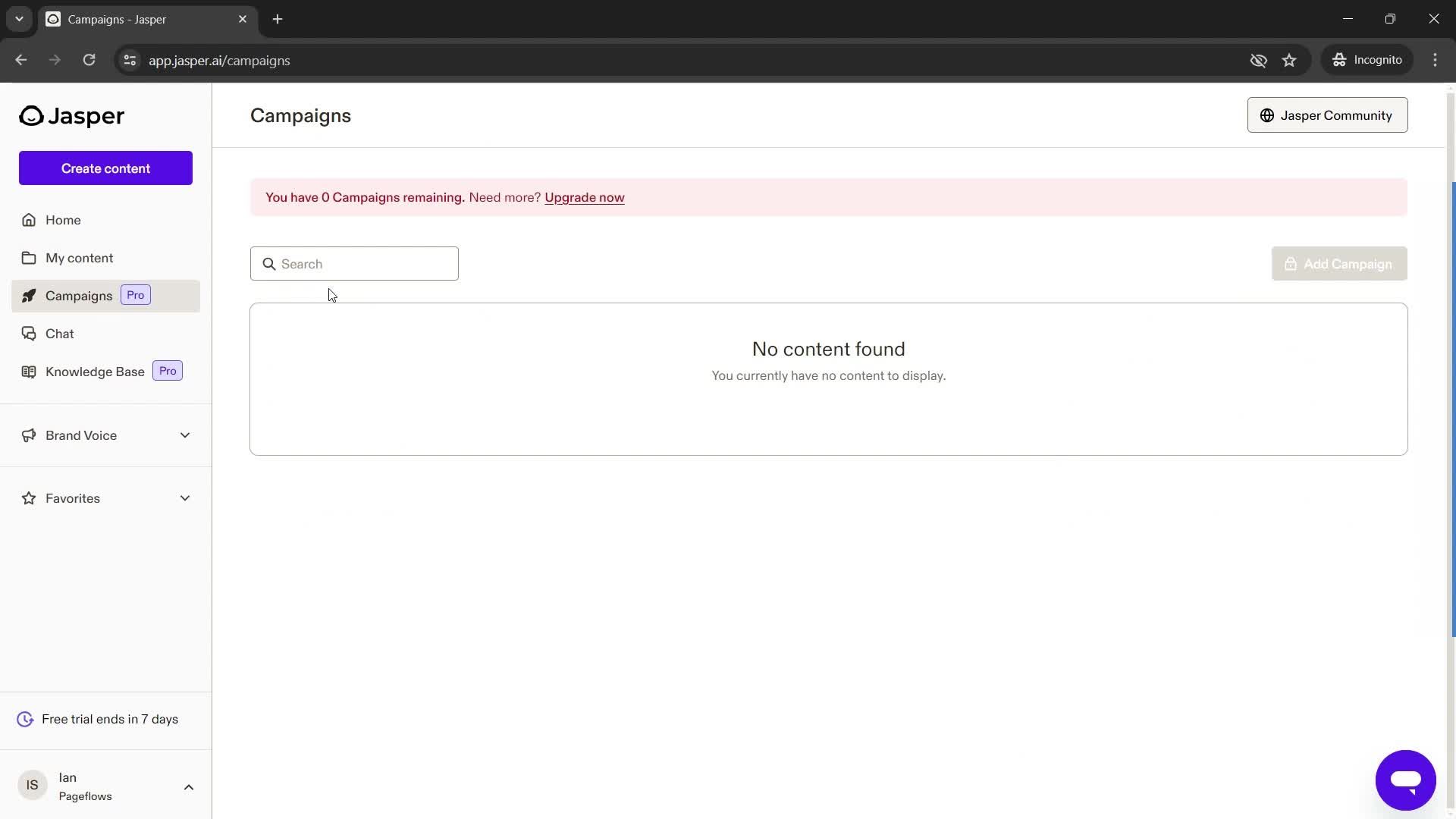Select the Favorites star icon
Image resolution: width=1456 pixels, height=819 pixels.
click(x=28, y=498)
